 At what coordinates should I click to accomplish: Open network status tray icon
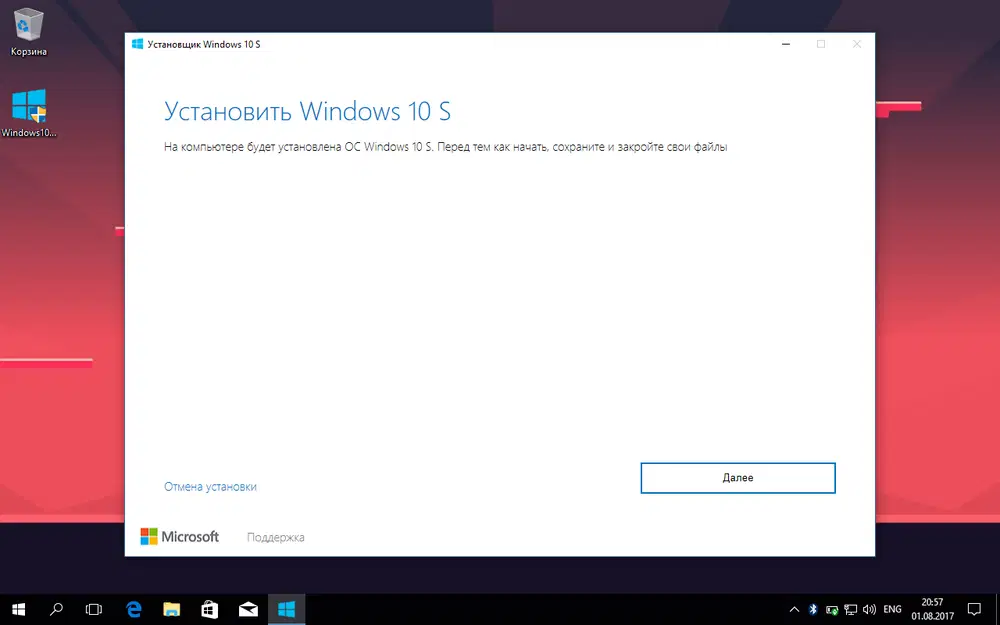pyautogui.click(x=850, y=610)
